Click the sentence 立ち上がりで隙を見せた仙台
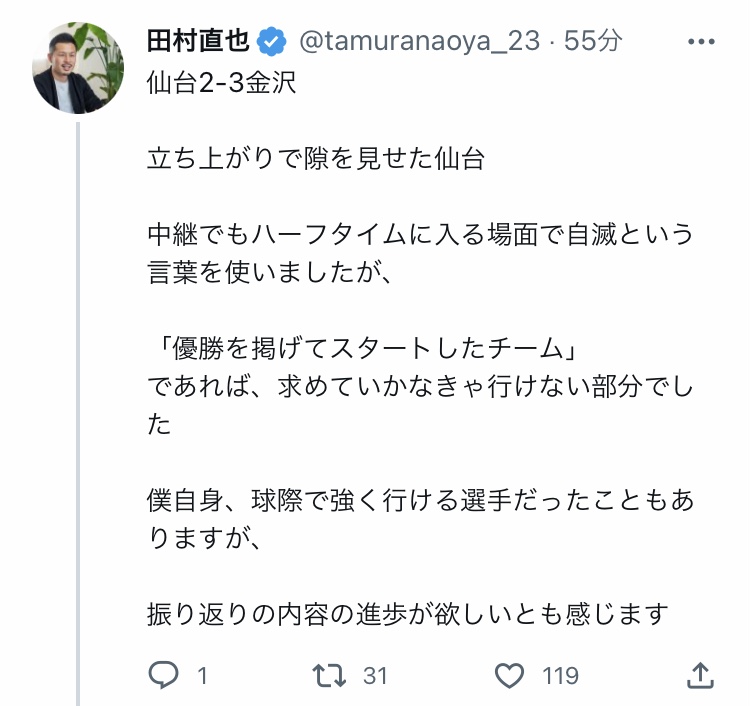 316,159
